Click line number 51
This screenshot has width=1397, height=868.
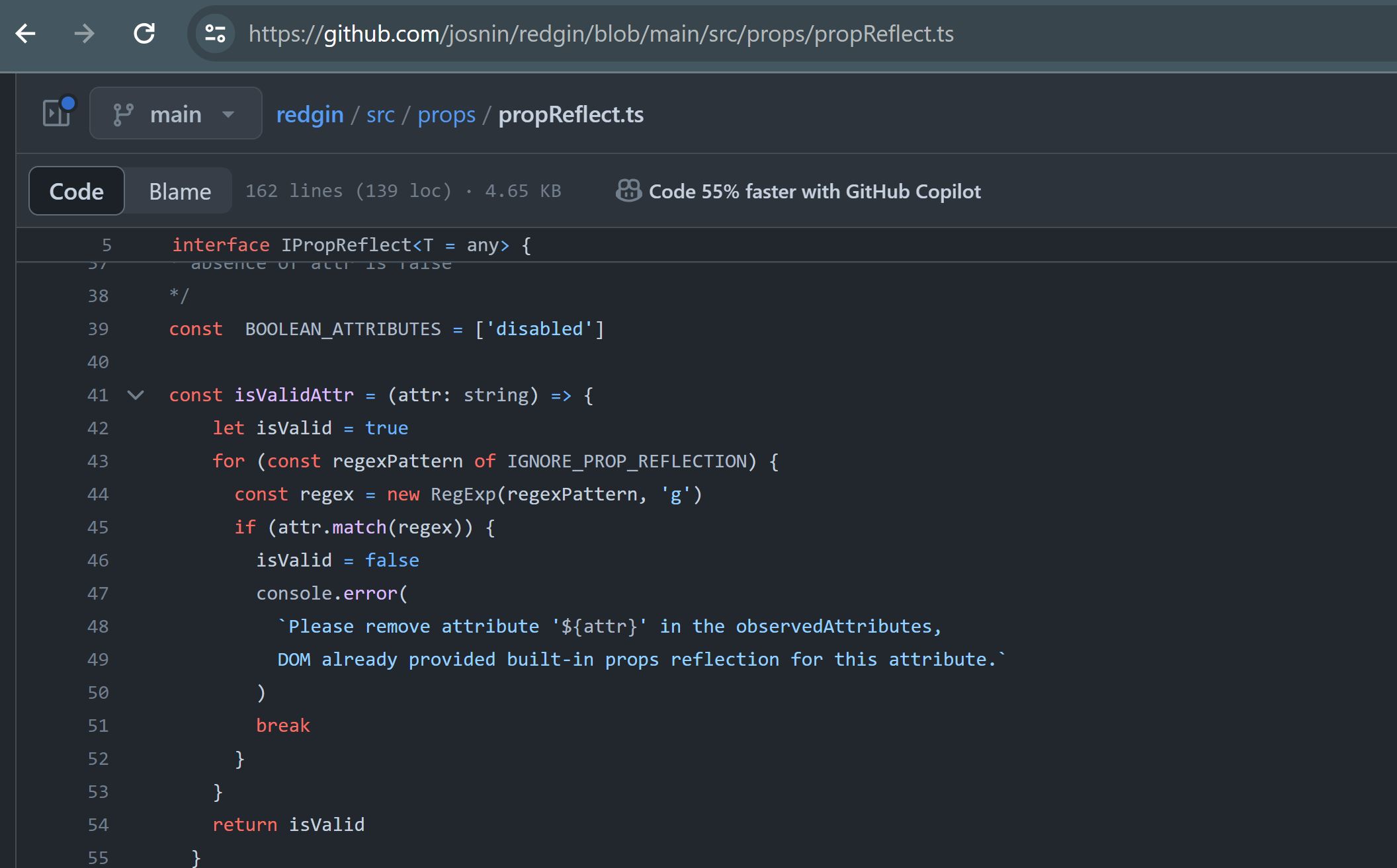pos(98,726)
